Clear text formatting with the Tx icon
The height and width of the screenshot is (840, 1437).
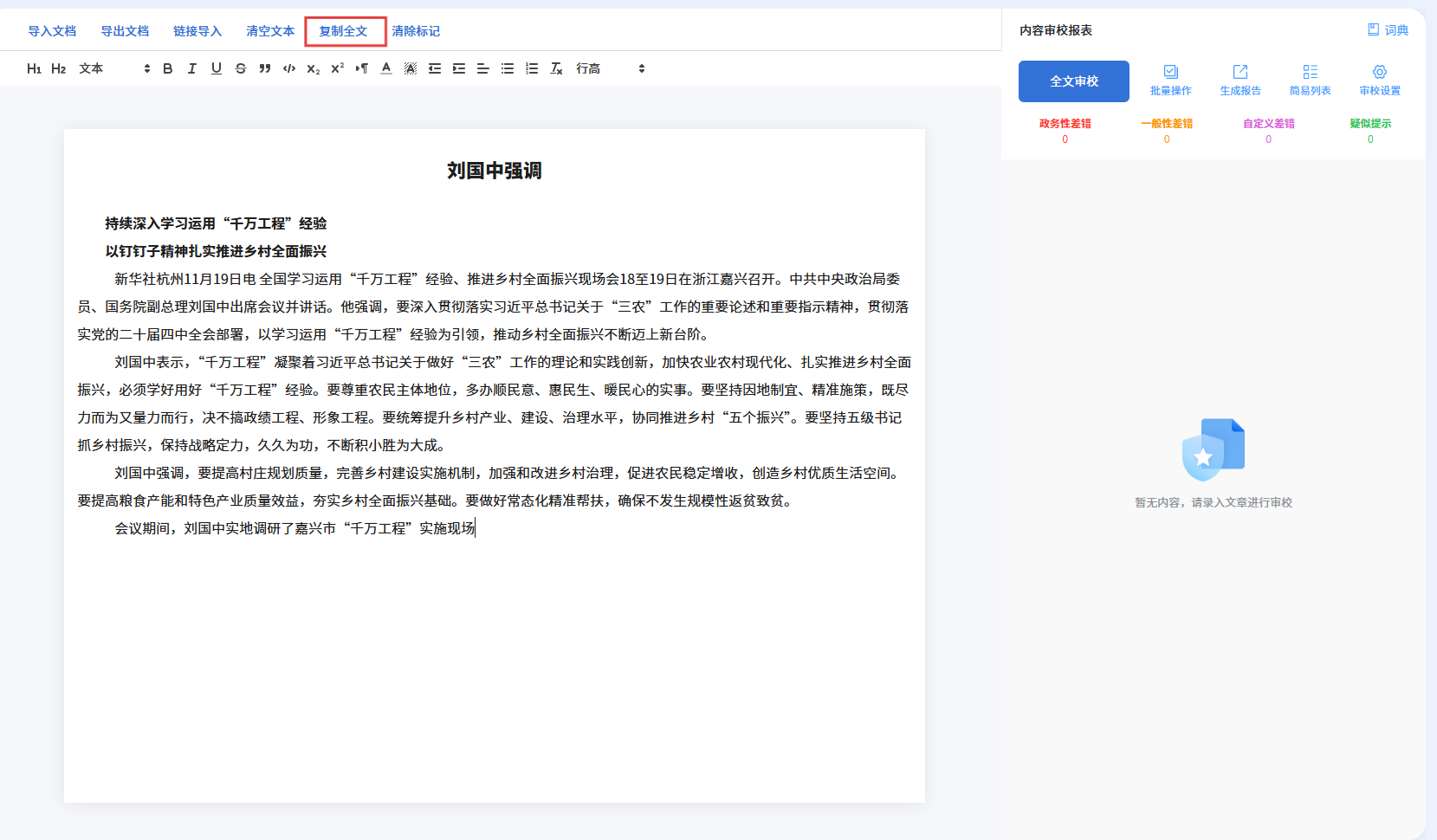[x=556, y=68]
